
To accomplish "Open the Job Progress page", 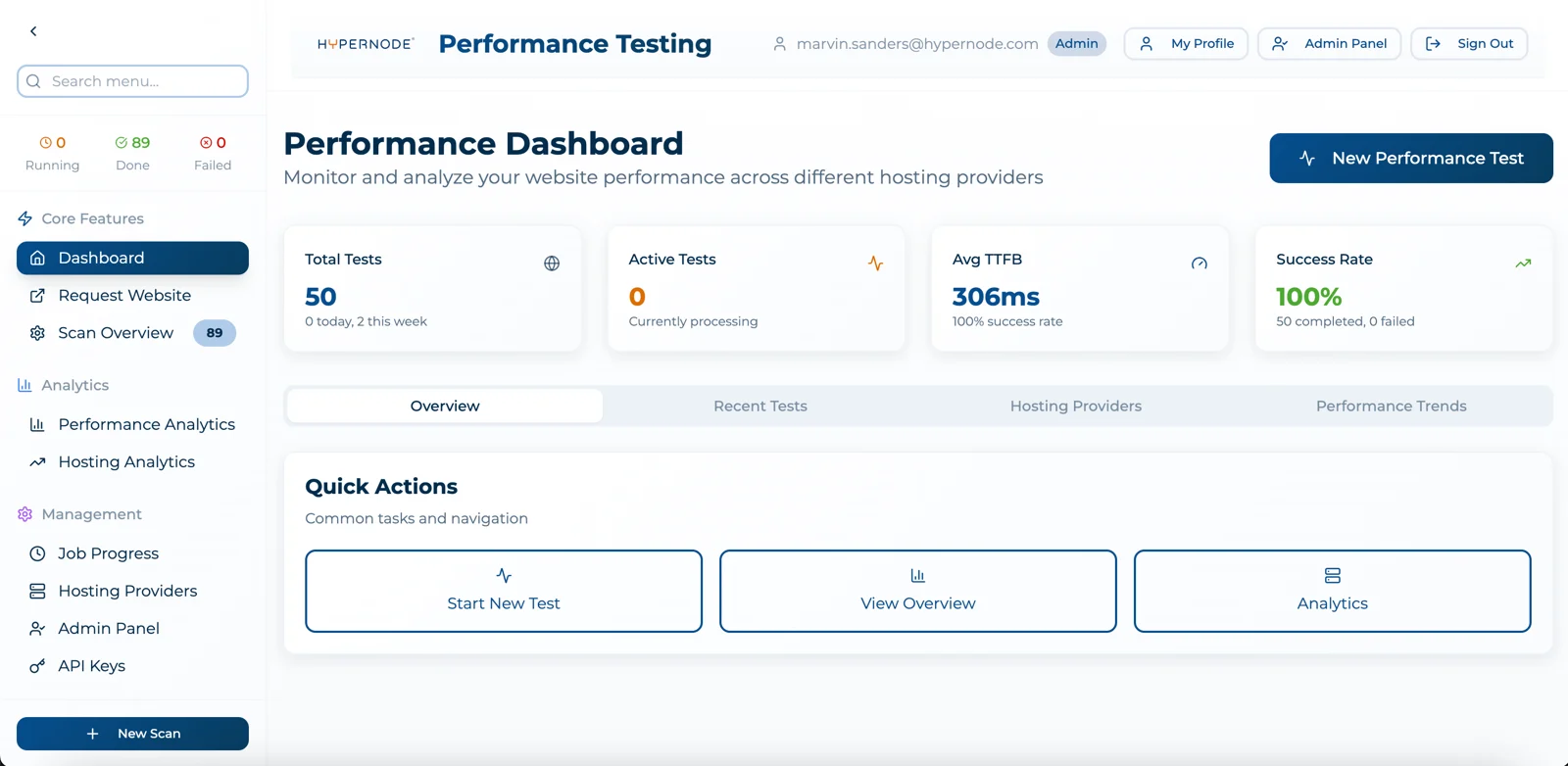I will tap(132, 553).
